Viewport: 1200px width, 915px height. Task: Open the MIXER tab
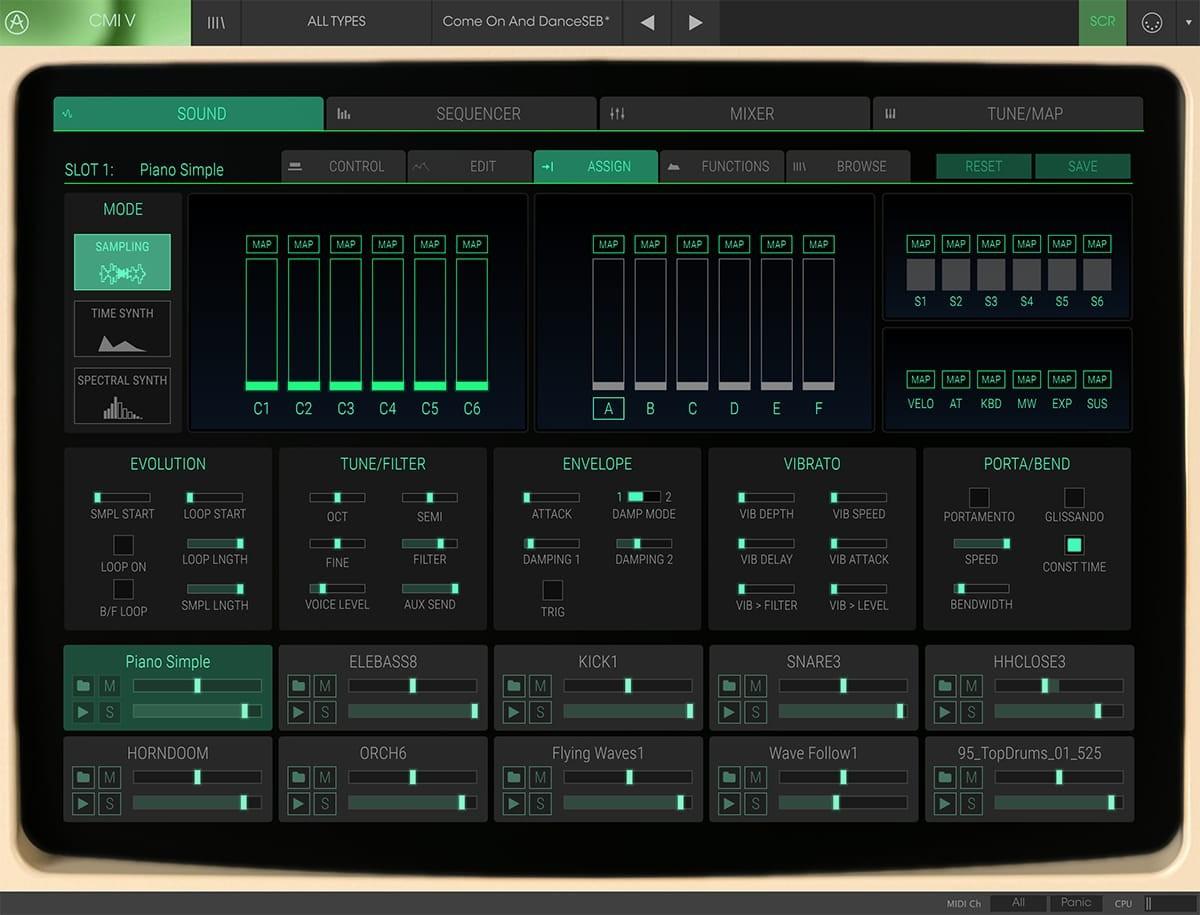tap(735, 113)
